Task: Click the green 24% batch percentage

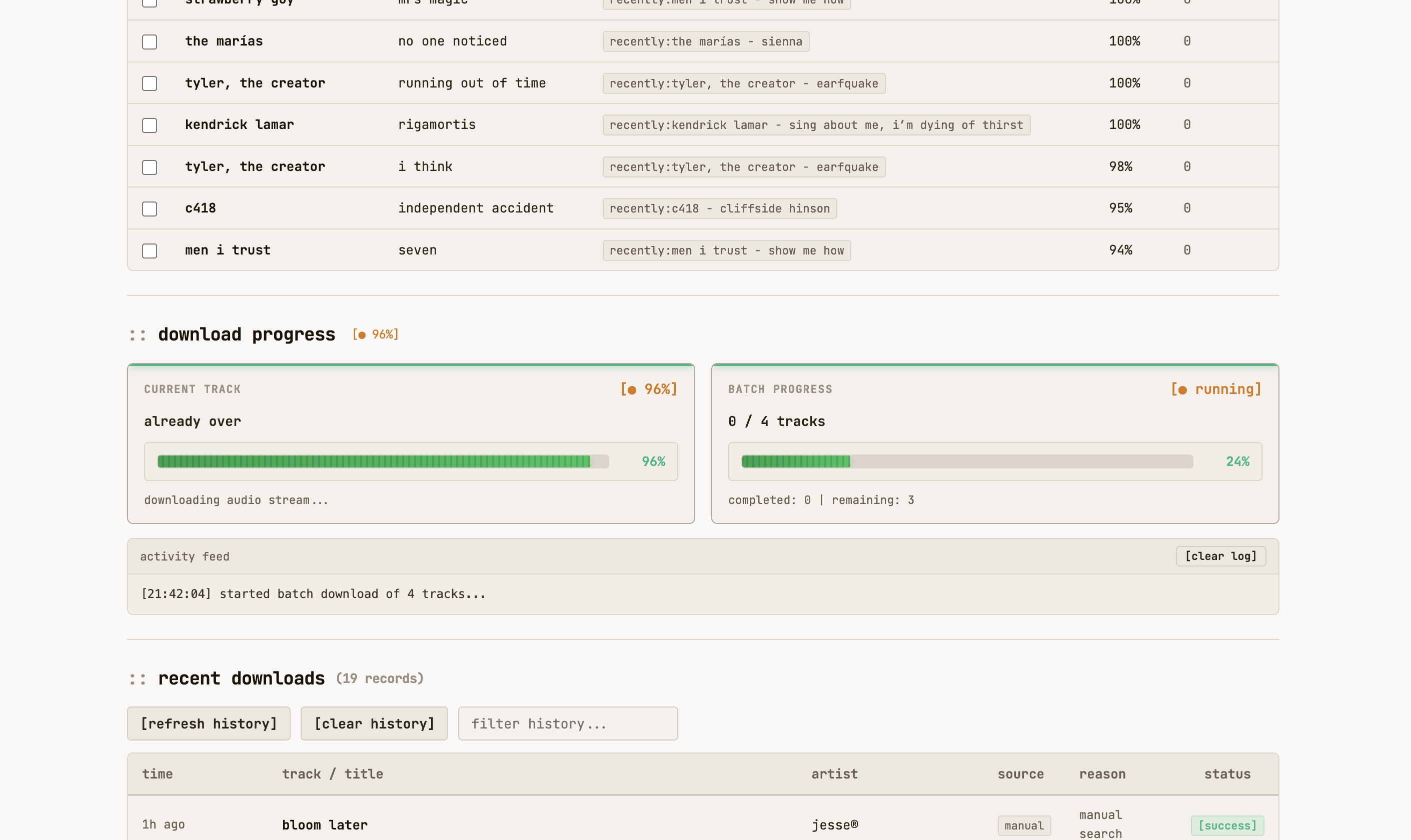Action: [1238, 462]
